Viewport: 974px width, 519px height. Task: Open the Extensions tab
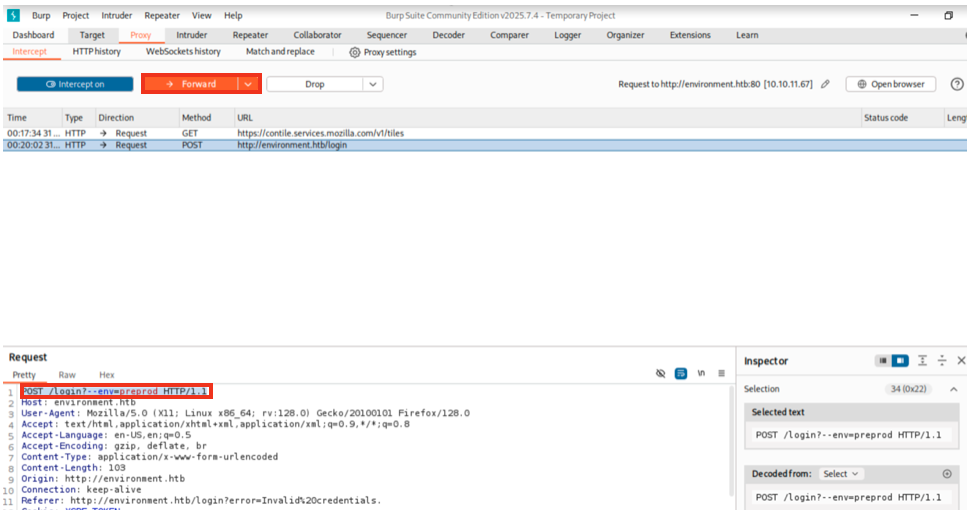point(690,35)
